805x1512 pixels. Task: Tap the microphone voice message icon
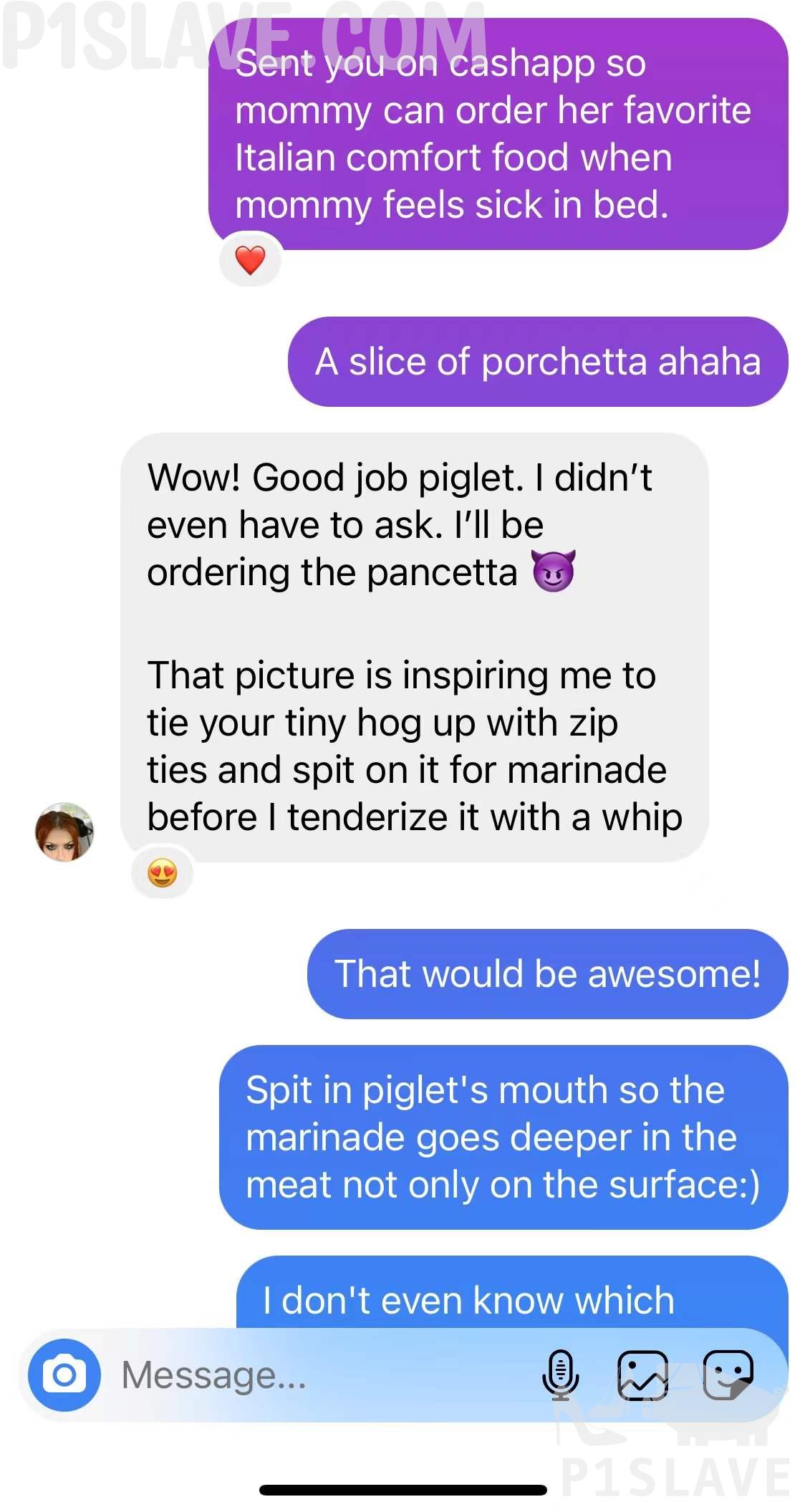[x=561, y=1374]
